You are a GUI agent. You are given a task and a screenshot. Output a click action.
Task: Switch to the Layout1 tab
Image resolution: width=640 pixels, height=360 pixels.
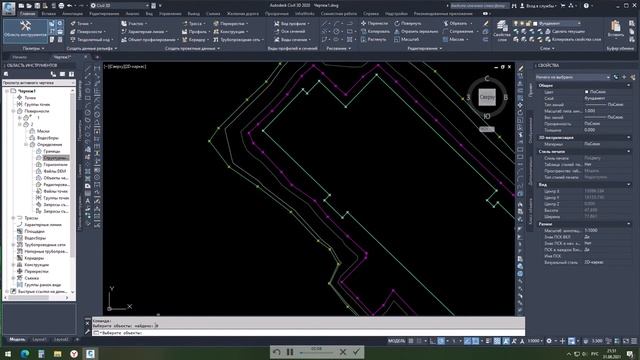[39, 340]
